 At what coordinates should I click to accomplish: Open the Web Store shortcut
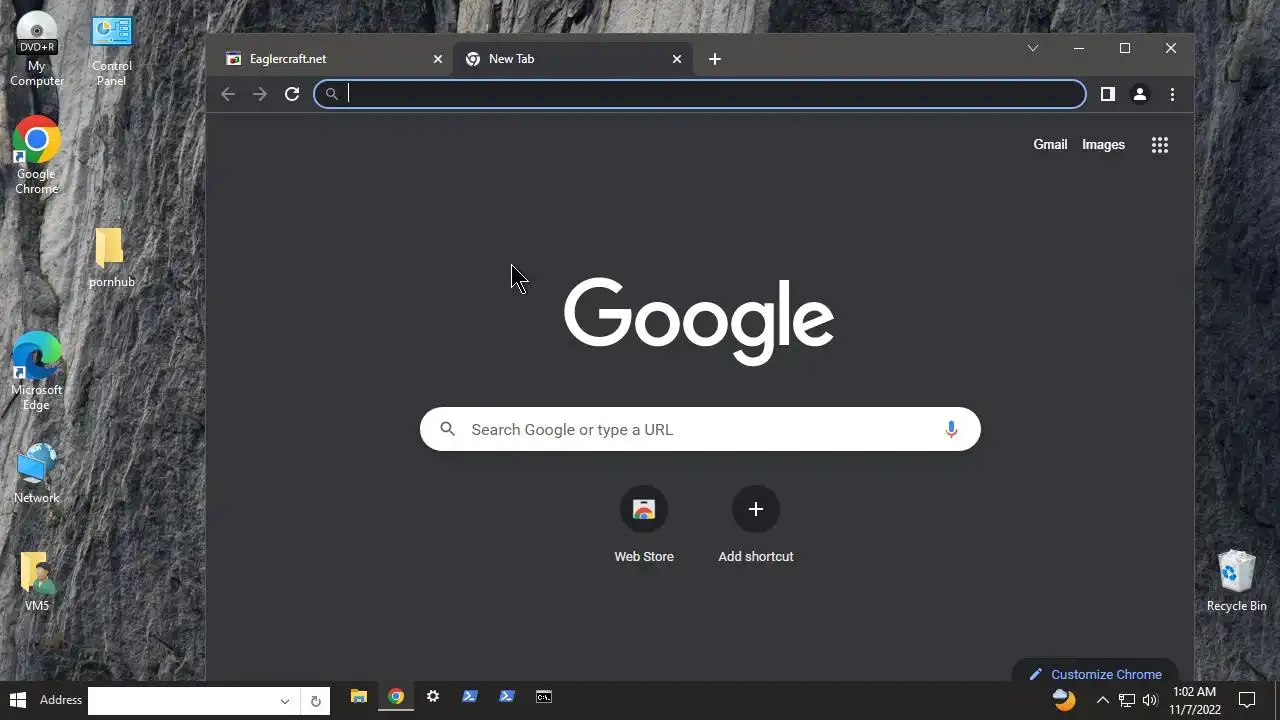644,525
